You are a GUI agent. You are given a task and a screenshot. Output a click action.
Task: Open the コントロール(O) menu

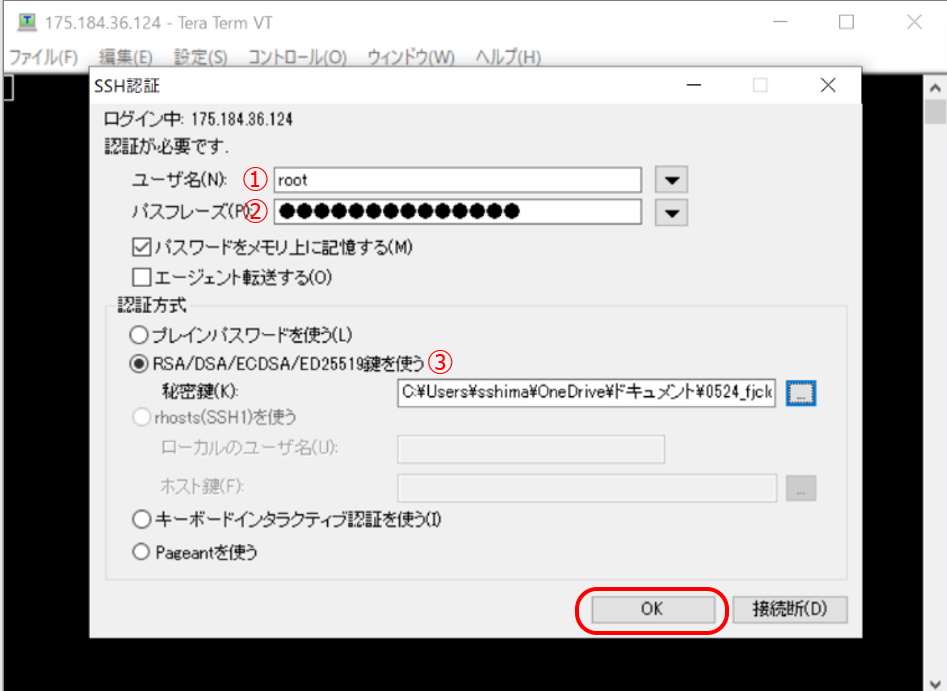click(x=297, y=57)
